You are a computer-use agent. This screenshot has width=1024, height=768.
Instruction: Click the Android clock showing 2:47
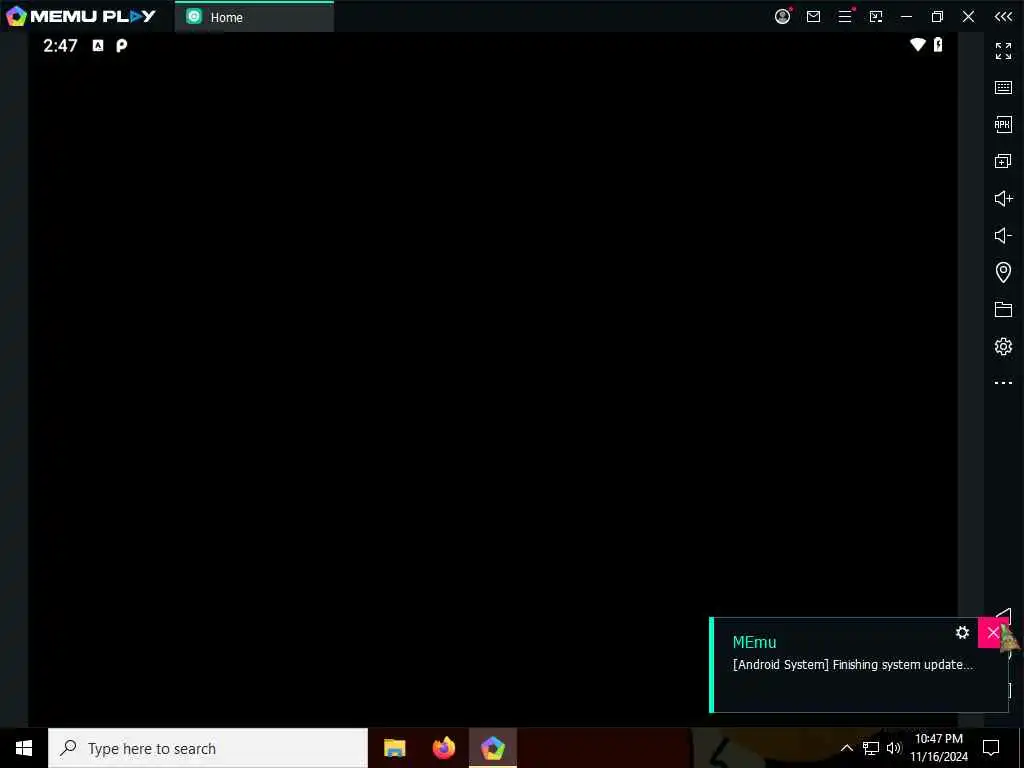coord(60,45)
